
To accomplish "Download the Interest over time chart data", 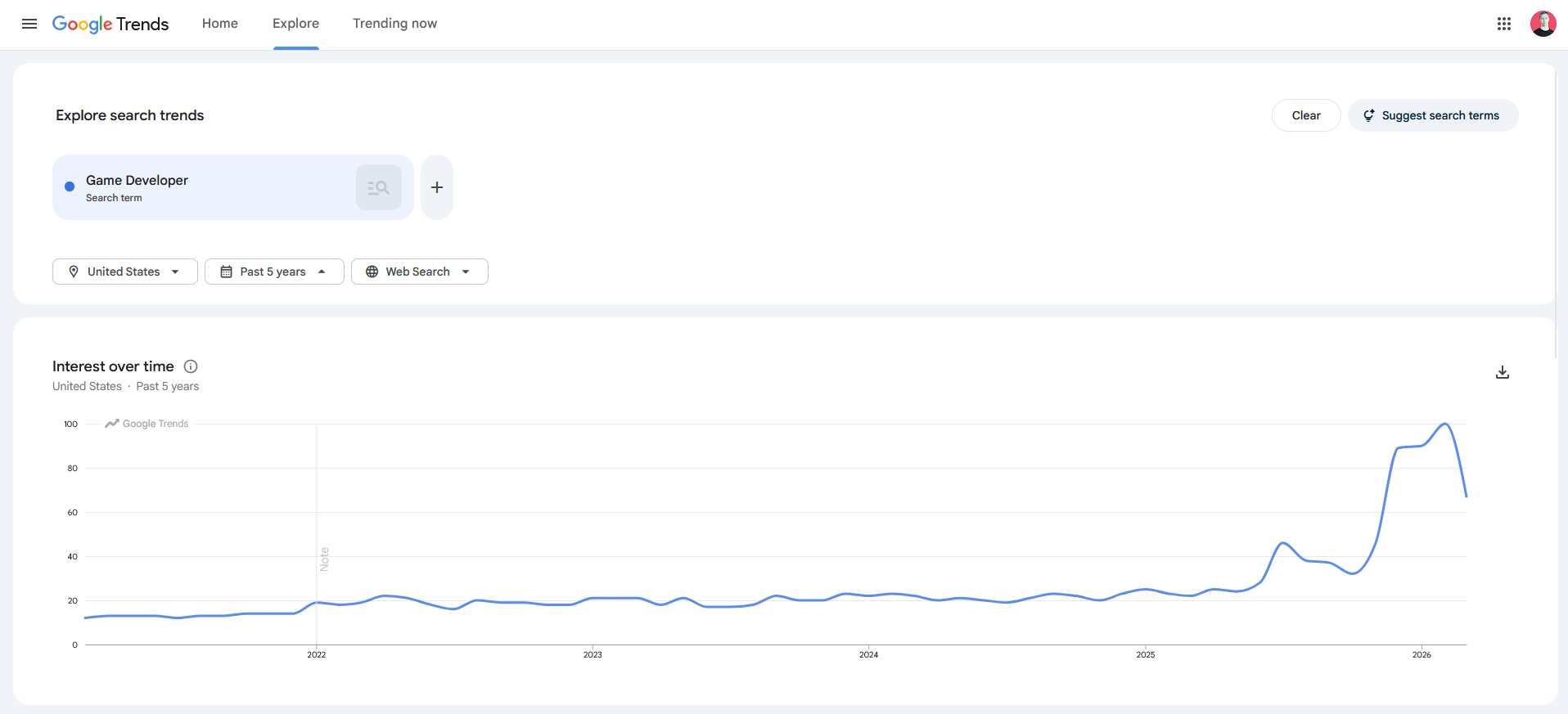I will click(x=1503, y=373).
